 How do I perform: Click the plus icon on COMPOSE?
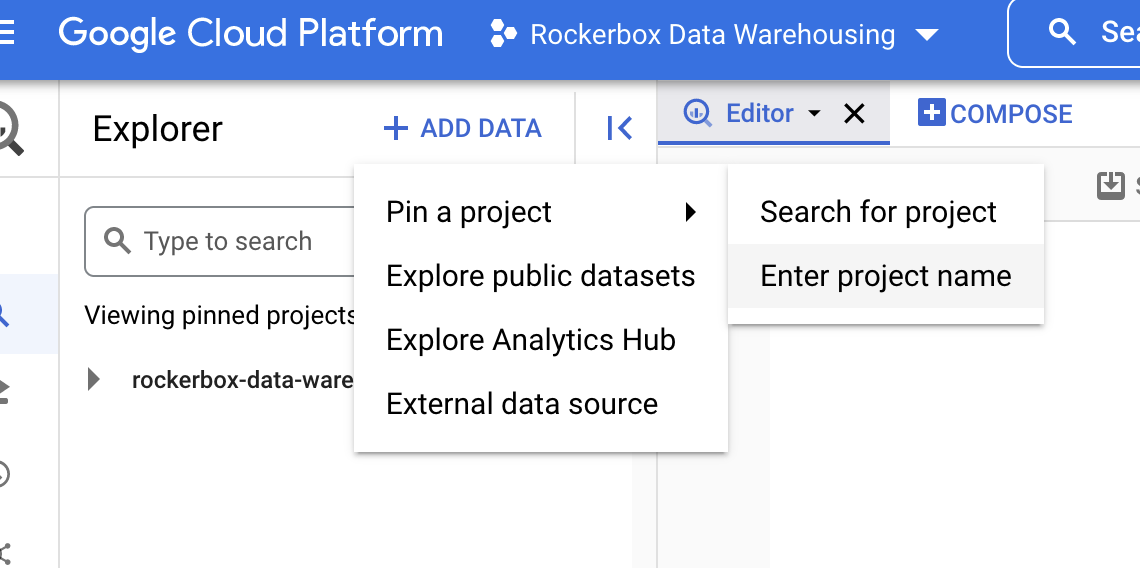(931, 113)
